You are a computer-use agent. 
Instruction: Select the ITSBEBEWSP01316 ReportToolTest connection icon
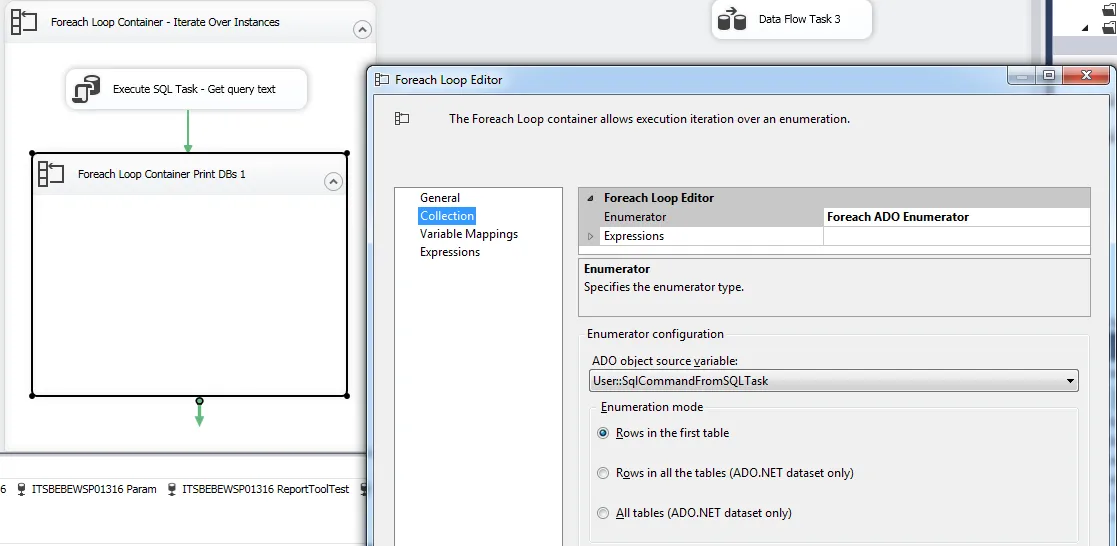pos(172,489)
